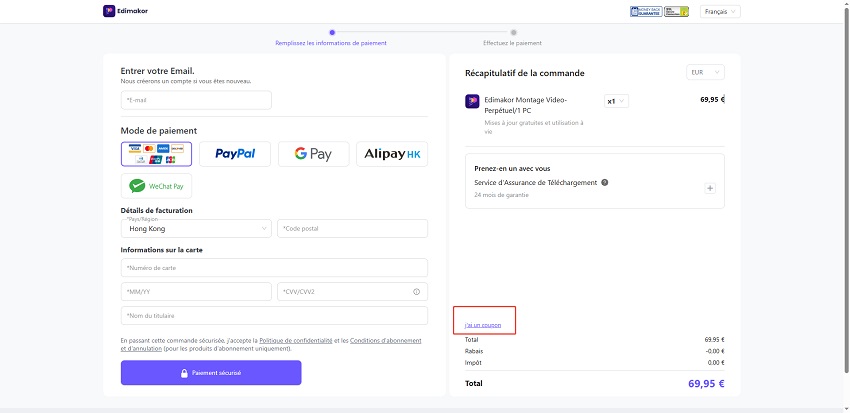Choose Google Pay as payment method
The height and width of the screenshot is (413, 850).
point(313,154)
